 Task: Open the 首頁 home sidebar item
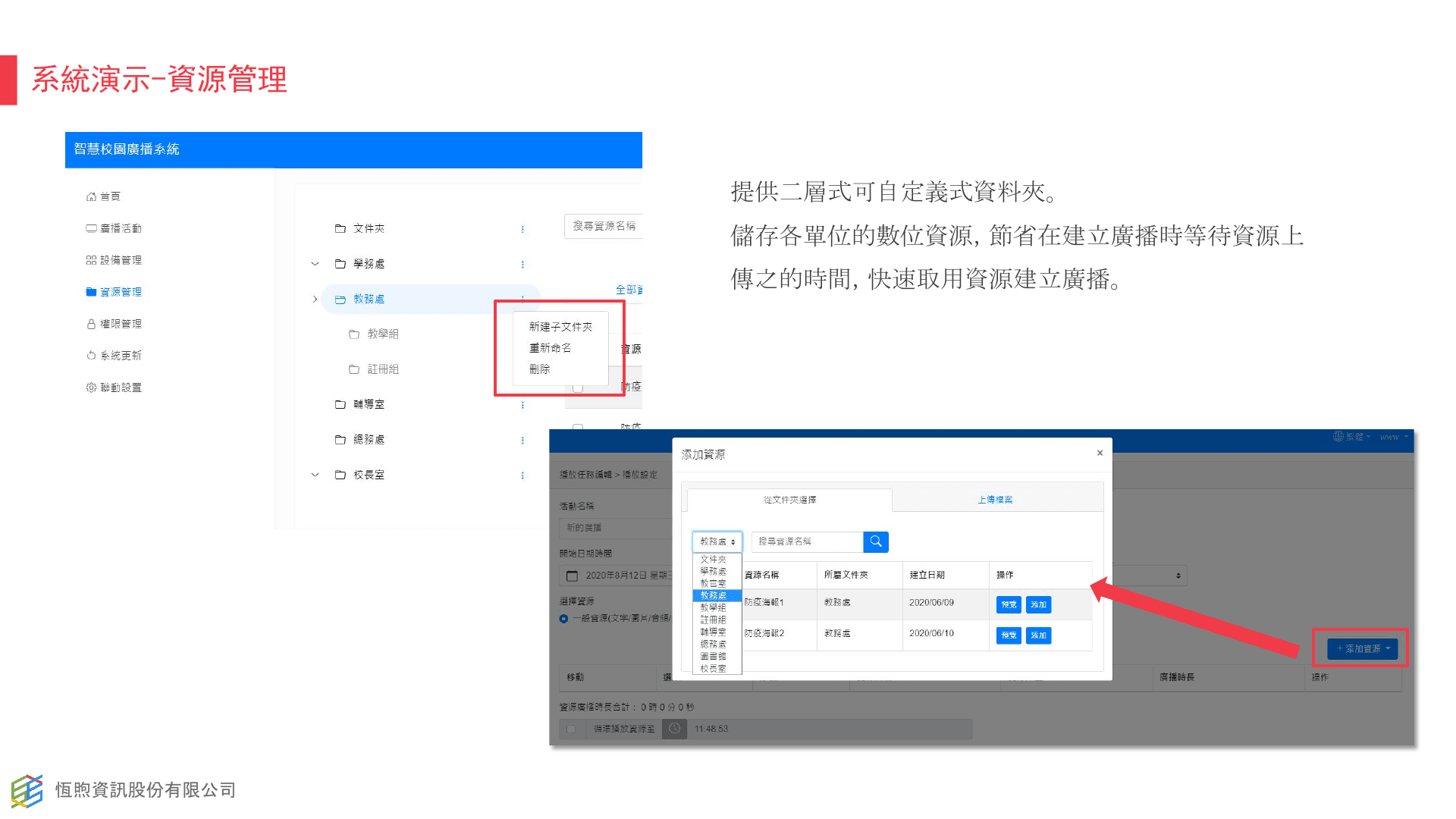pyautogui.click(x=103, y=196)
